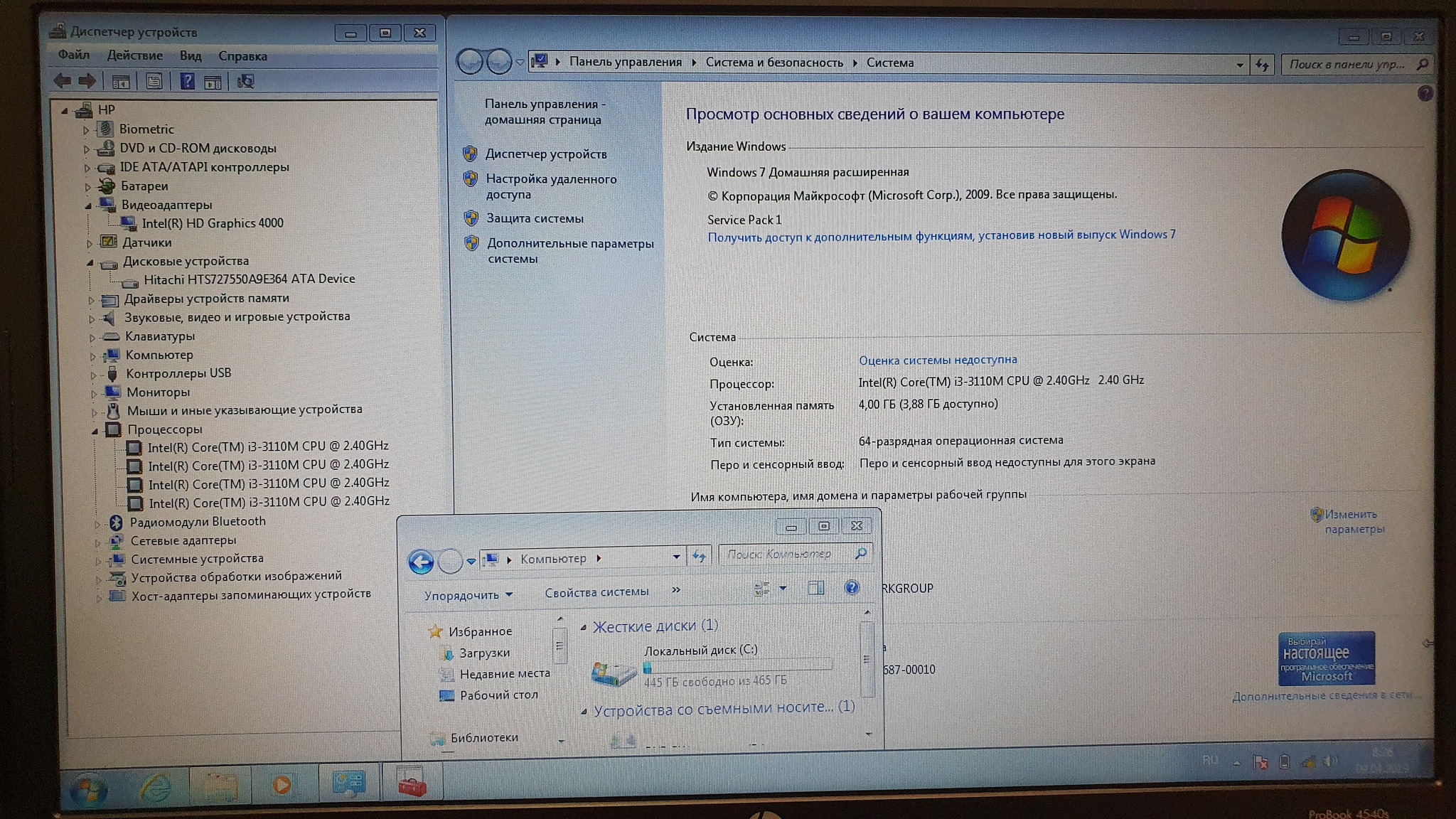Image resolution: width=1456 pixels, height=819 pixels.
Task: Open the Действие menu
Action: tap(134, 55)
